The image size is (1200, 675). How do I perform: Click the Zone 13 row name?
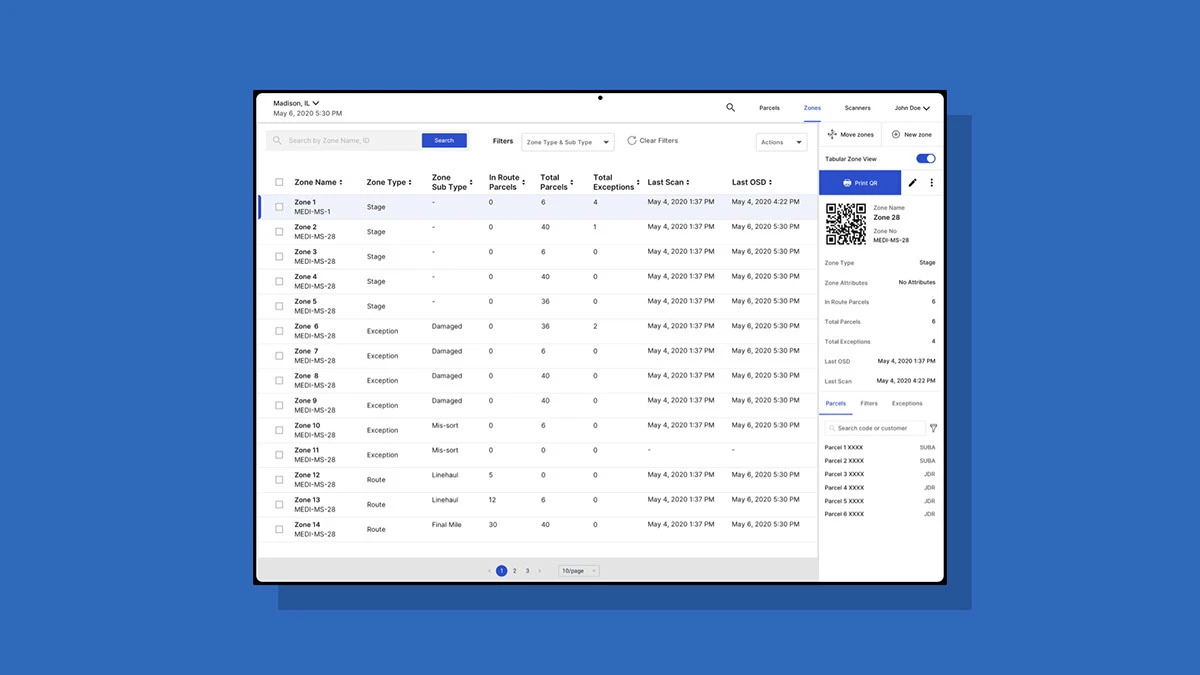tap(307, 500)
